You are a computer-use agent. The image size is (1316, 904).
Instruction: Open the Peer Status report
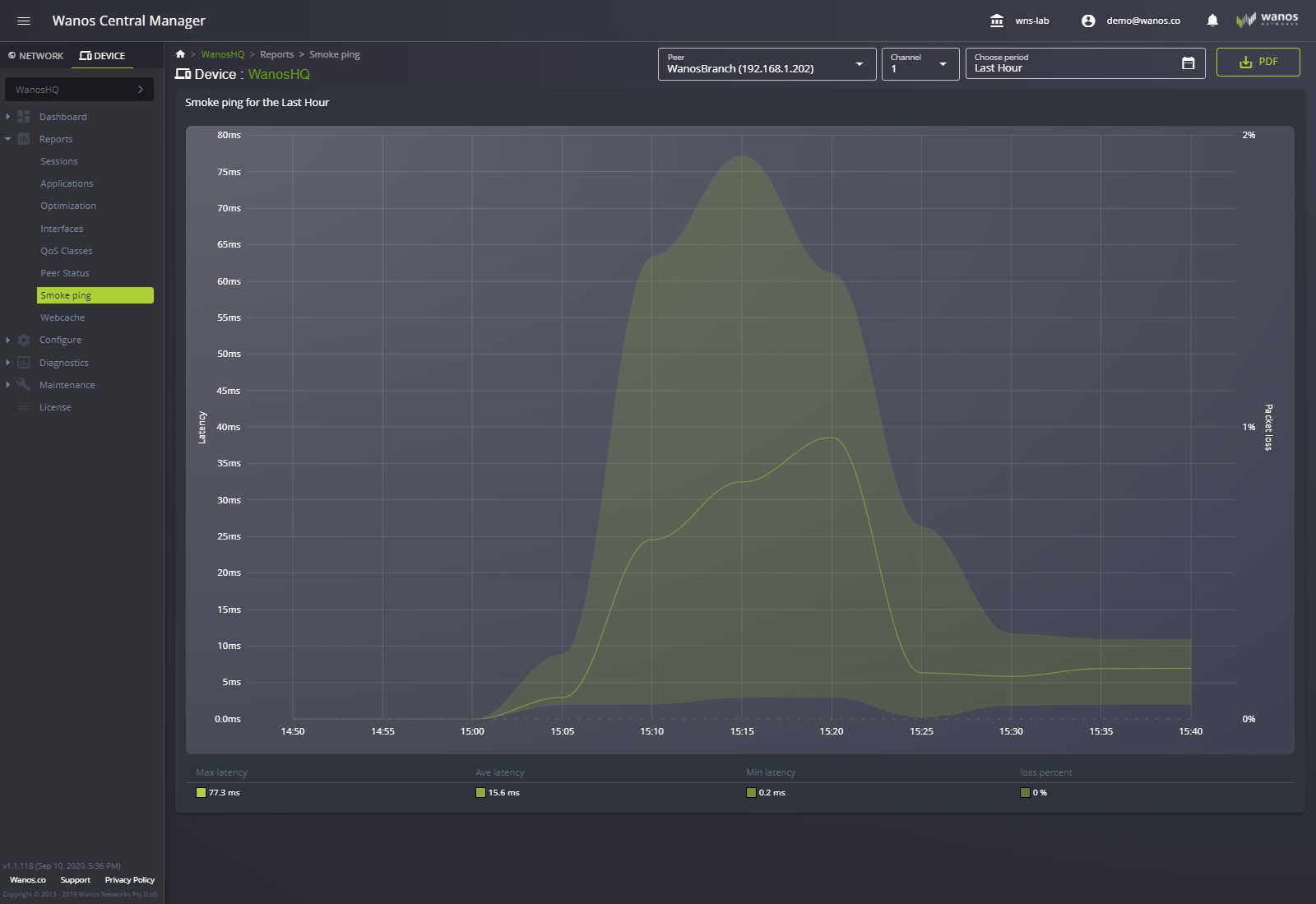coord(65,273)
